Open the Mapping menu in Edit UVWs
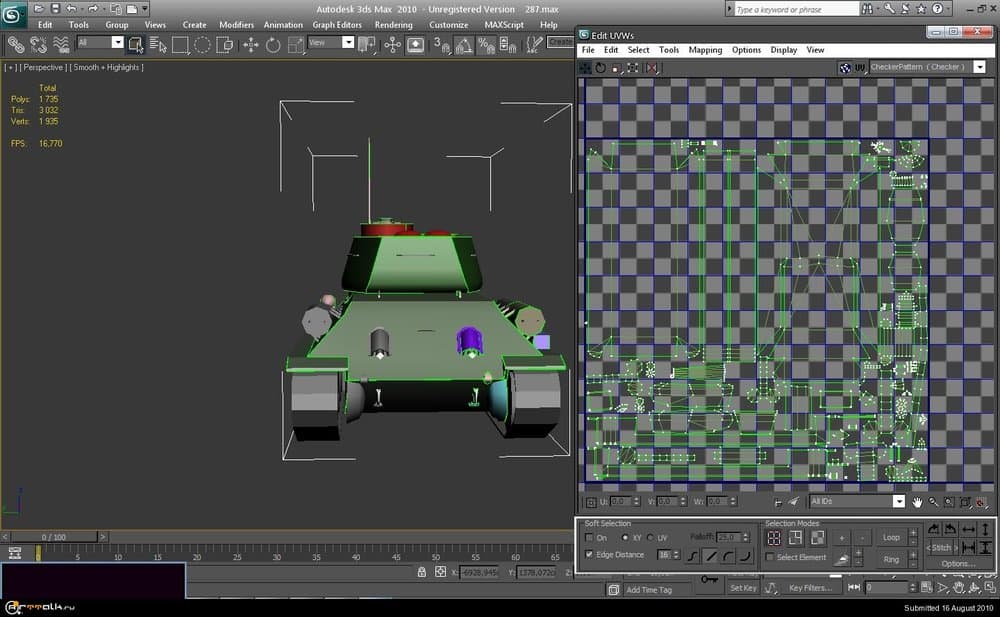The height and width of the screenshot is (617, 1000). pyautogui.click(x=705, y=50)
